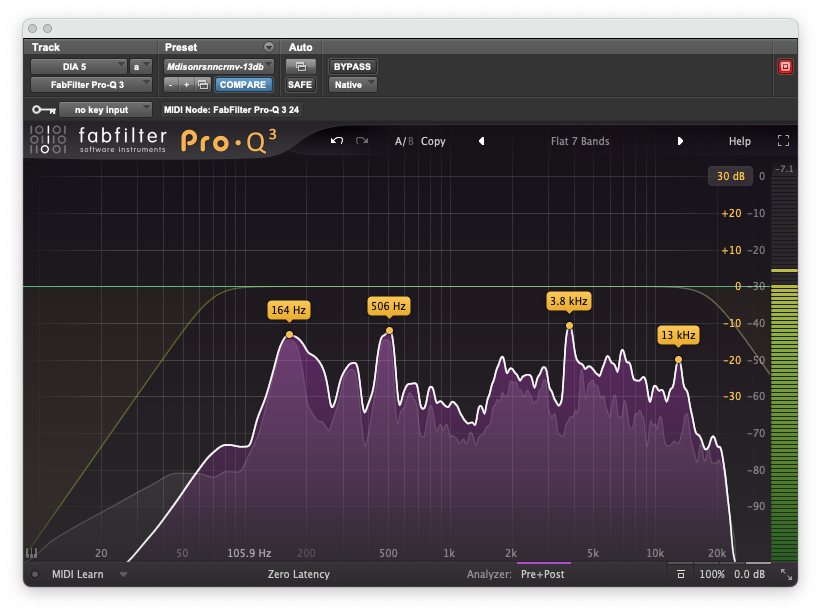Open the no key input selector

click(105, 109)
